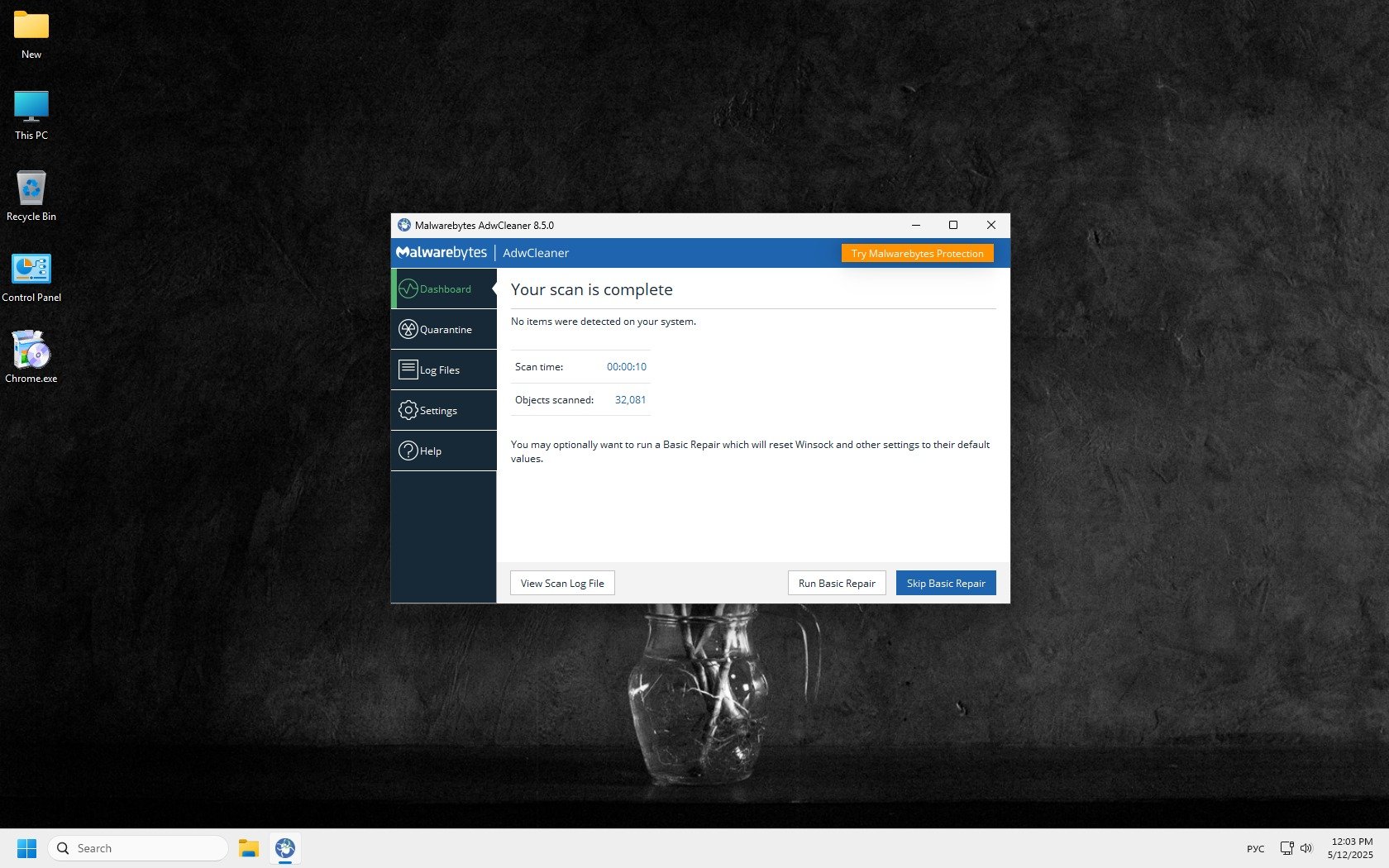
Task: Open the Settings section in the AdwCleaner sidebar
Action: tap(444, 410)
